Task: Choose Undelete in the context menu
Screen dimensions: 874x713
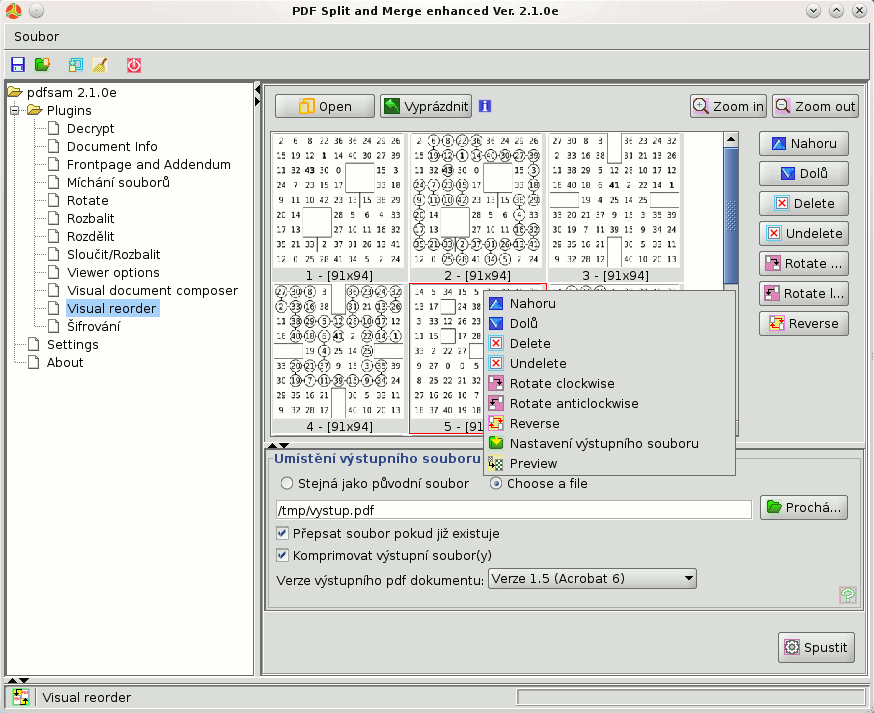Action: coord(609,363)
